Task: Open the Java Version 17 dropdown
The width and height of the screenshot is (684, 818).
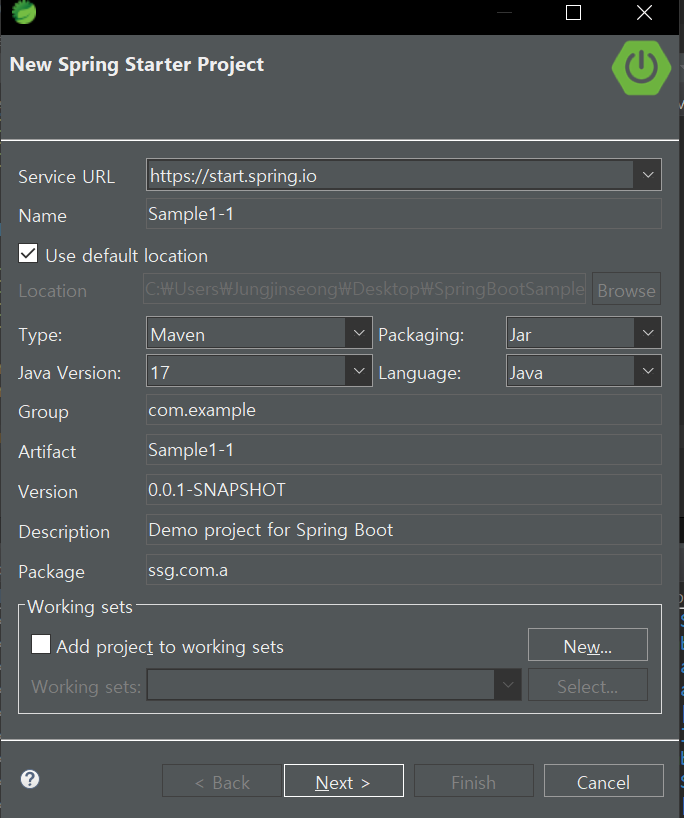Action: [x=358, y=371]
